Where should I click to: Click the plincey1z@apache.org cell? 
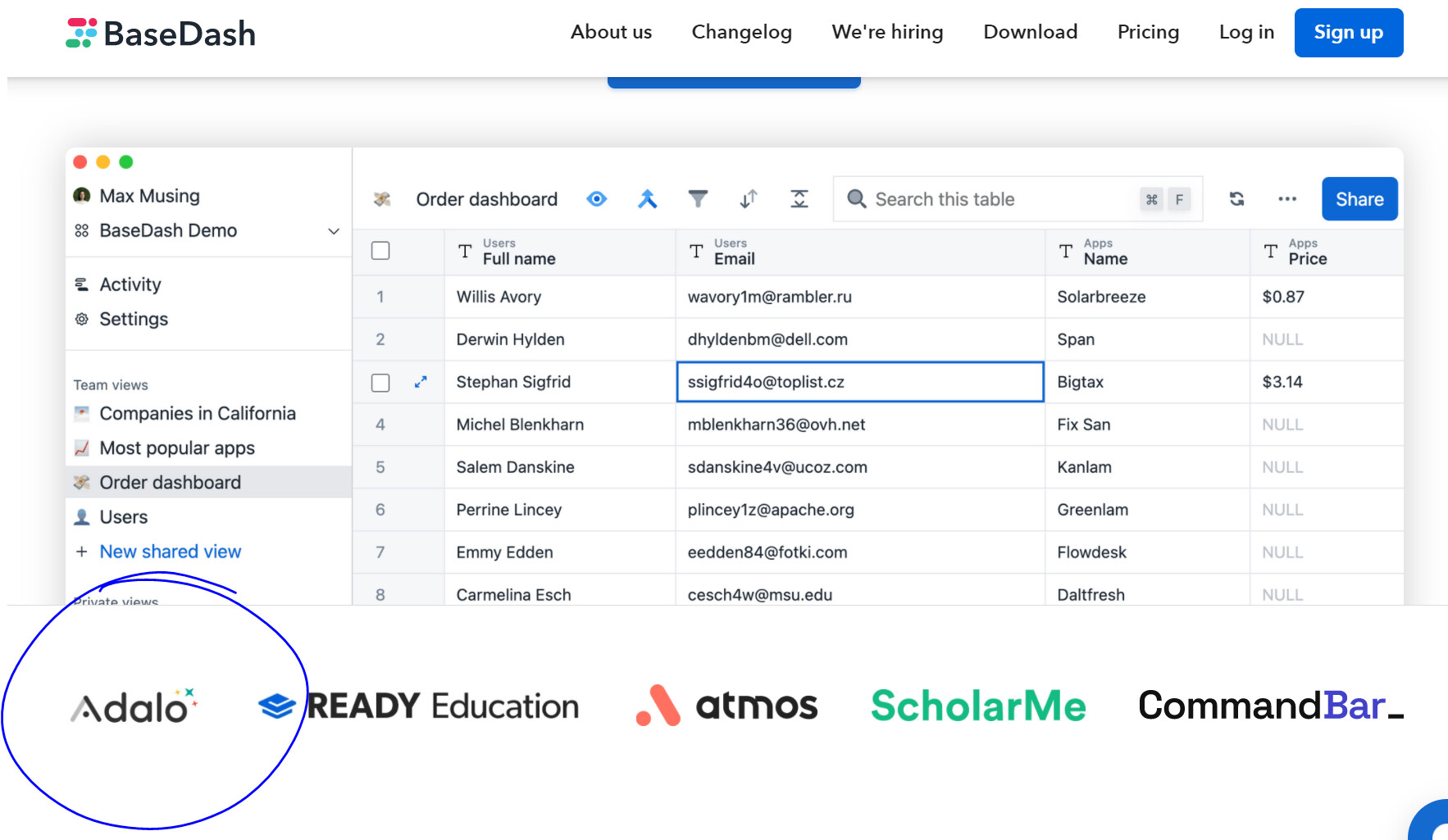pos(860,510)
